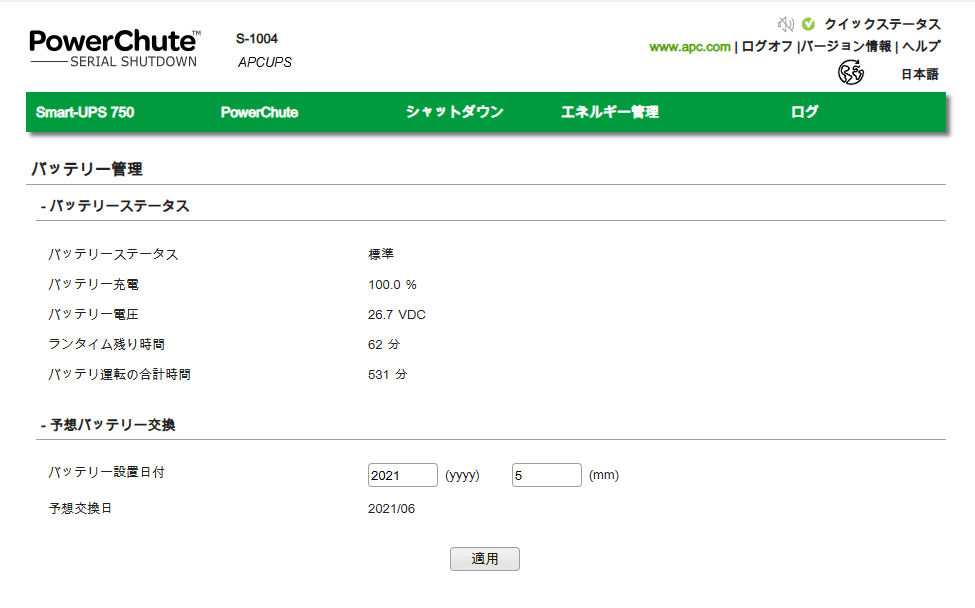
Task: Click the バッテリー電圧 label
Action: [x=93, y=315]
